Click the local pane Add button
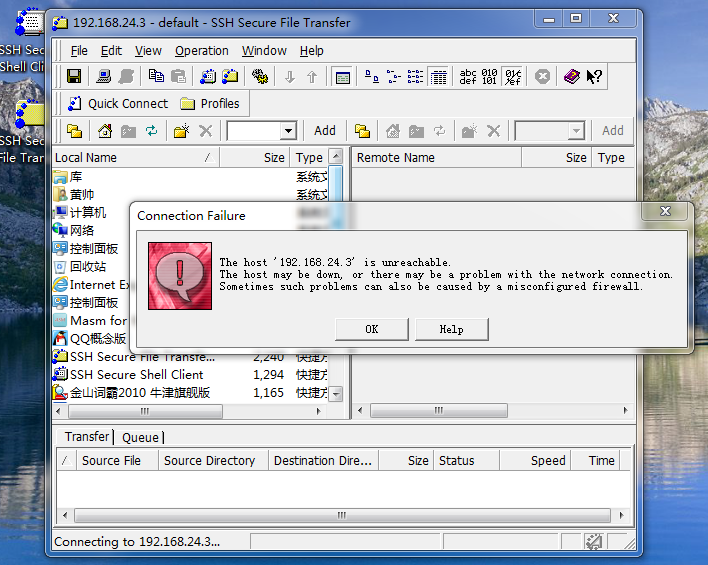The image size is (708, 565). click(x=325, y=131)
